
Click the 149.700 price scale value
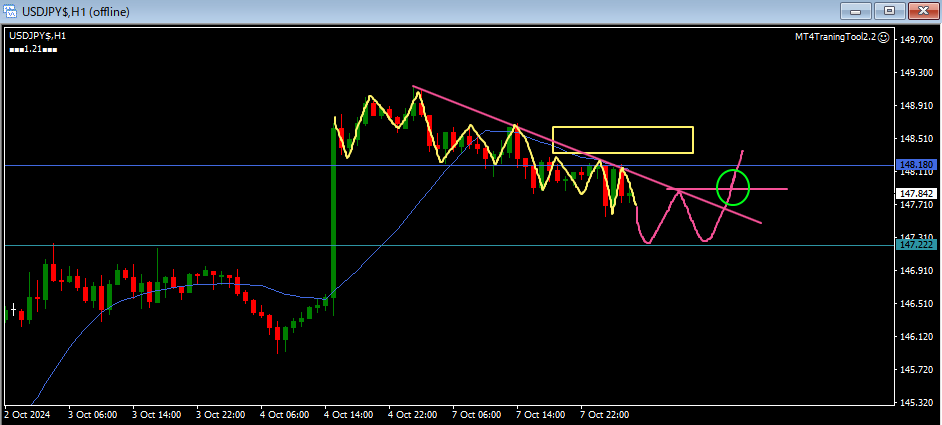click(x=916, y=40)
